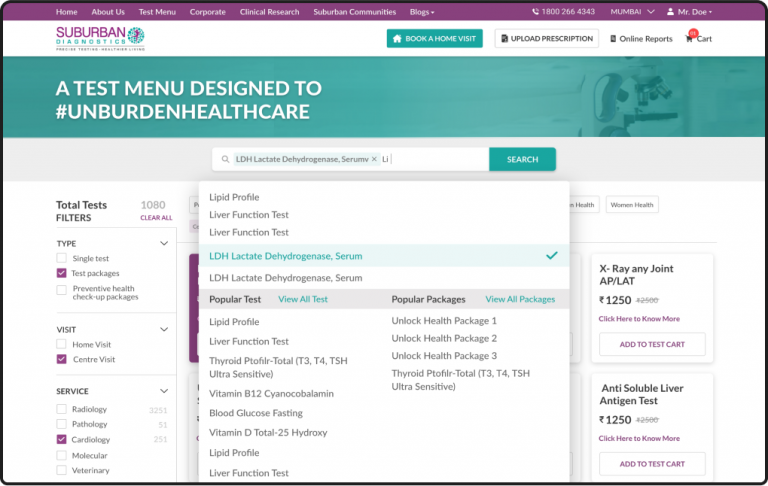
Task: Select Unlock Health Package 3
Action: (x=444, y=356)
